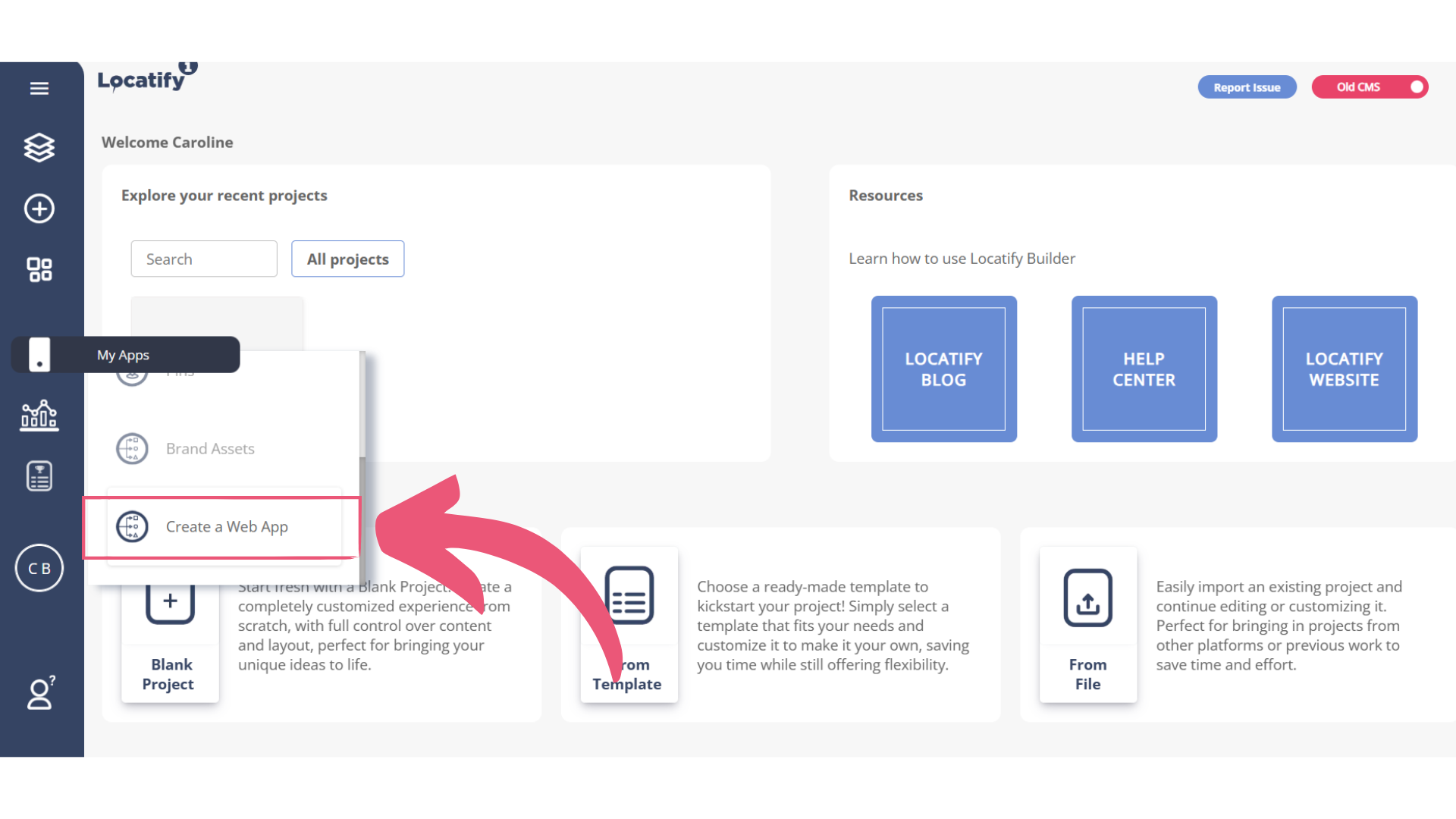Viewport: 1456px width, 819px height.
Task: Click the Brand Assets icon
Action: click(132, 449)
